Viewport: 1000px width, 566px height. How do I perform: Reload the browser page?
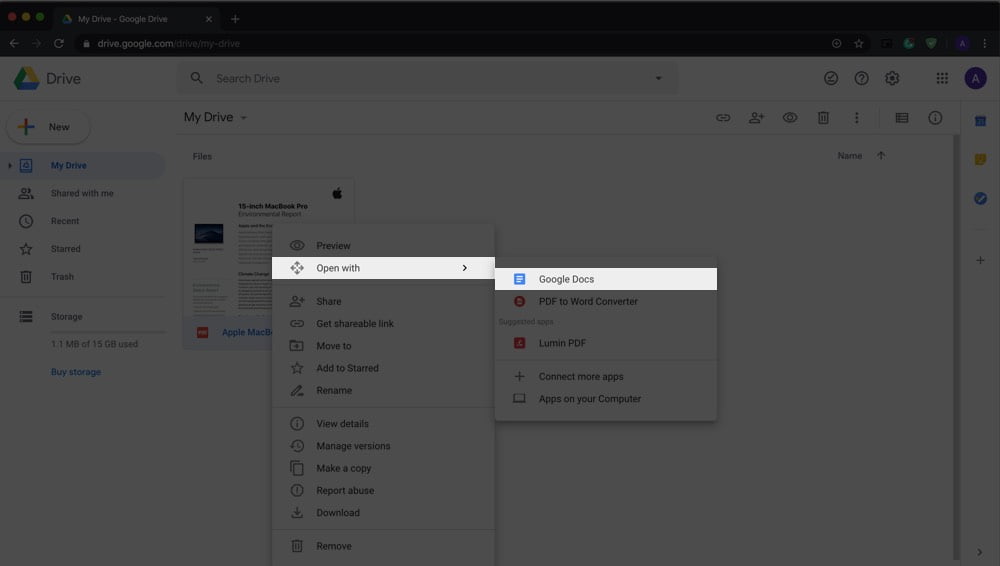tap(59, 43)
